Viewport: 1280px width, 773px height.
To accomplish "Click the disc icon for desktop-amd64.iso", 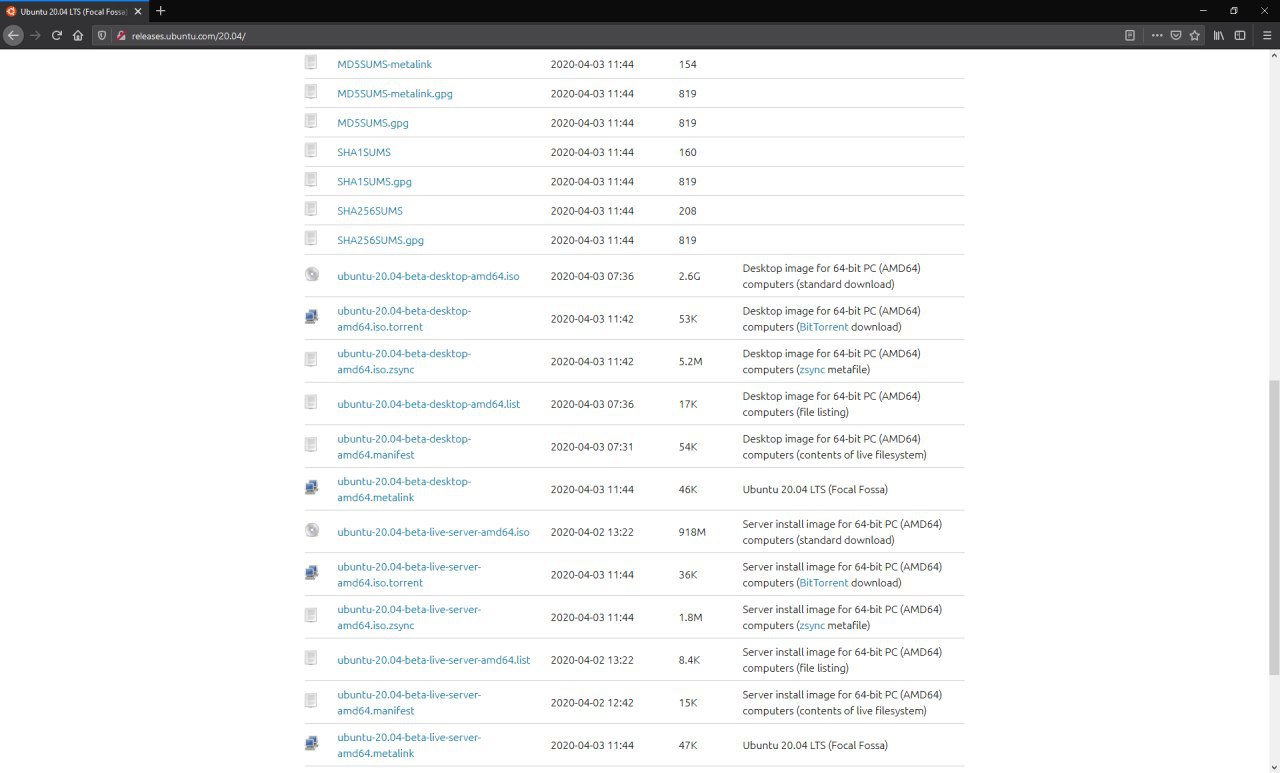I will pos(312,275).
